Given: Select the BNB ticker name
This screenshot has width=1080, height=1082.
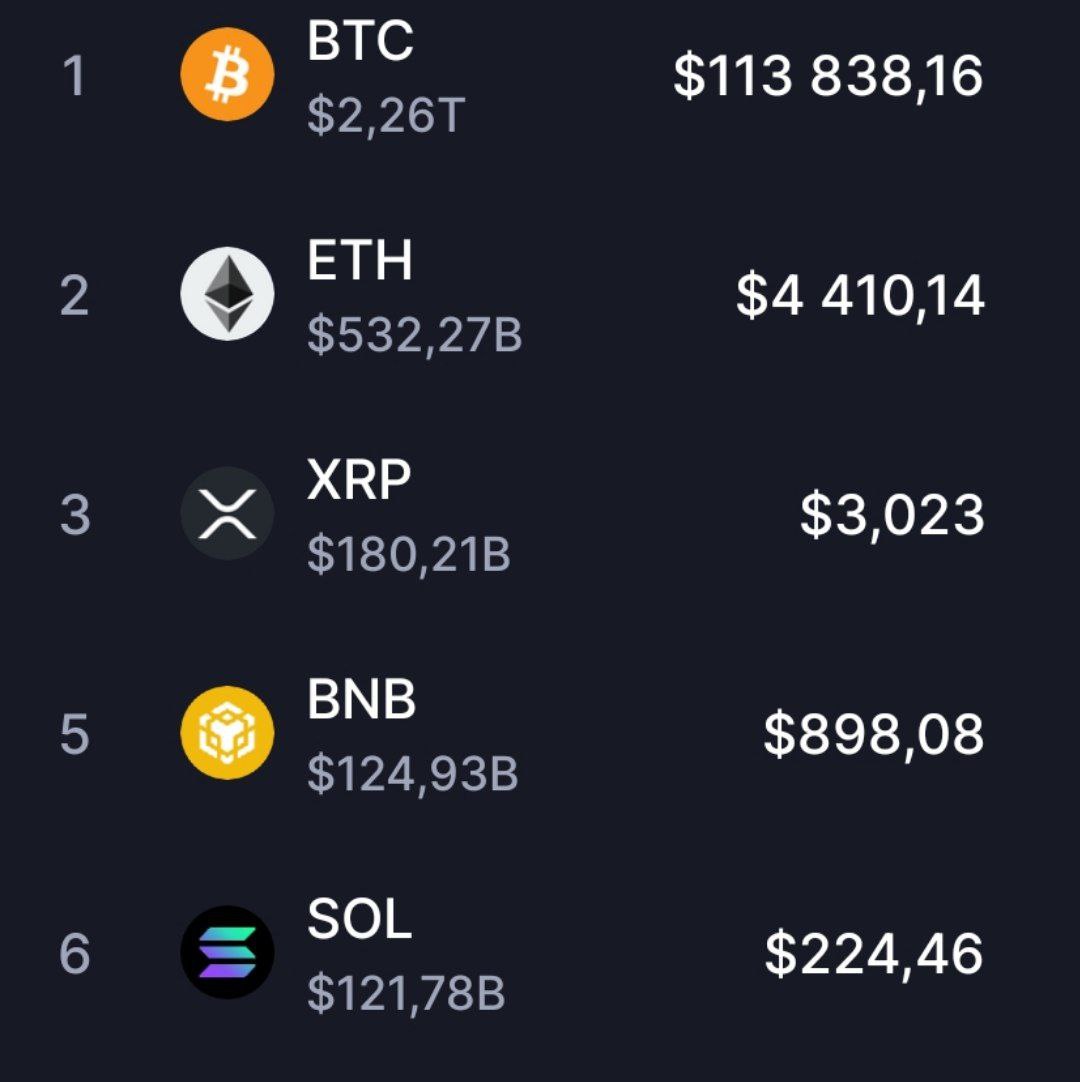Looking at the screenshot, I should click(x=361, y=700).
